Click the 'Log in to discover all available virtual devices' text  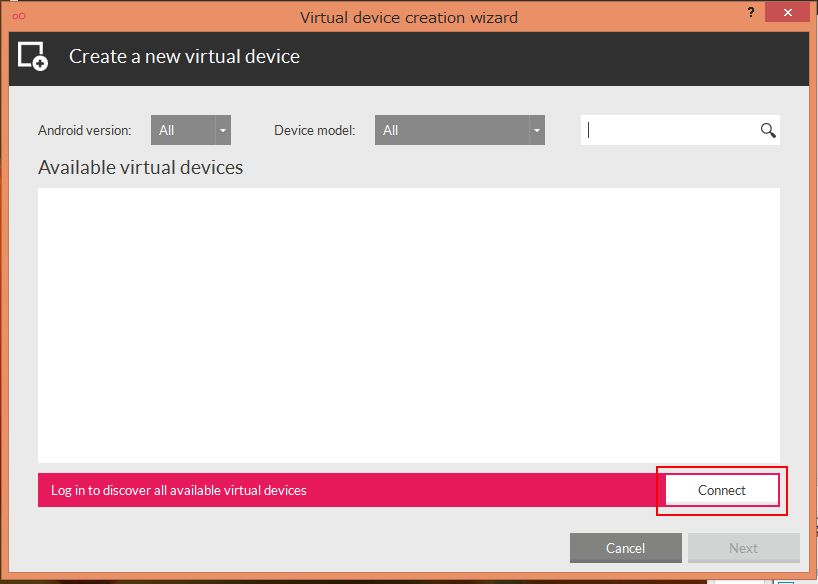[x=178, y=490]
